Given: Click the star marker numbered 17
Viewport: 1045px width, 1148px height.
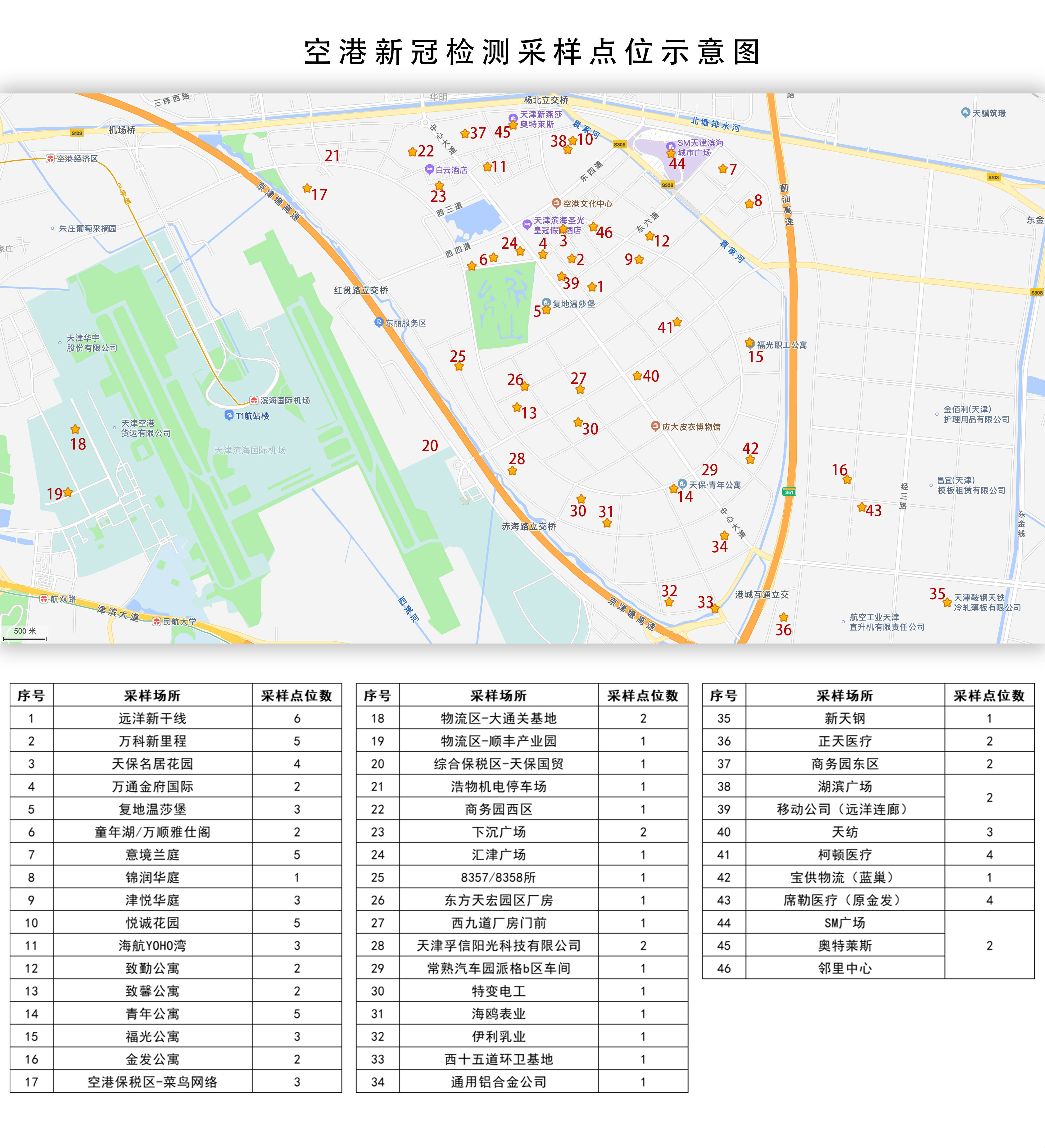Looking at the screenshot, I should coord(307,188).
